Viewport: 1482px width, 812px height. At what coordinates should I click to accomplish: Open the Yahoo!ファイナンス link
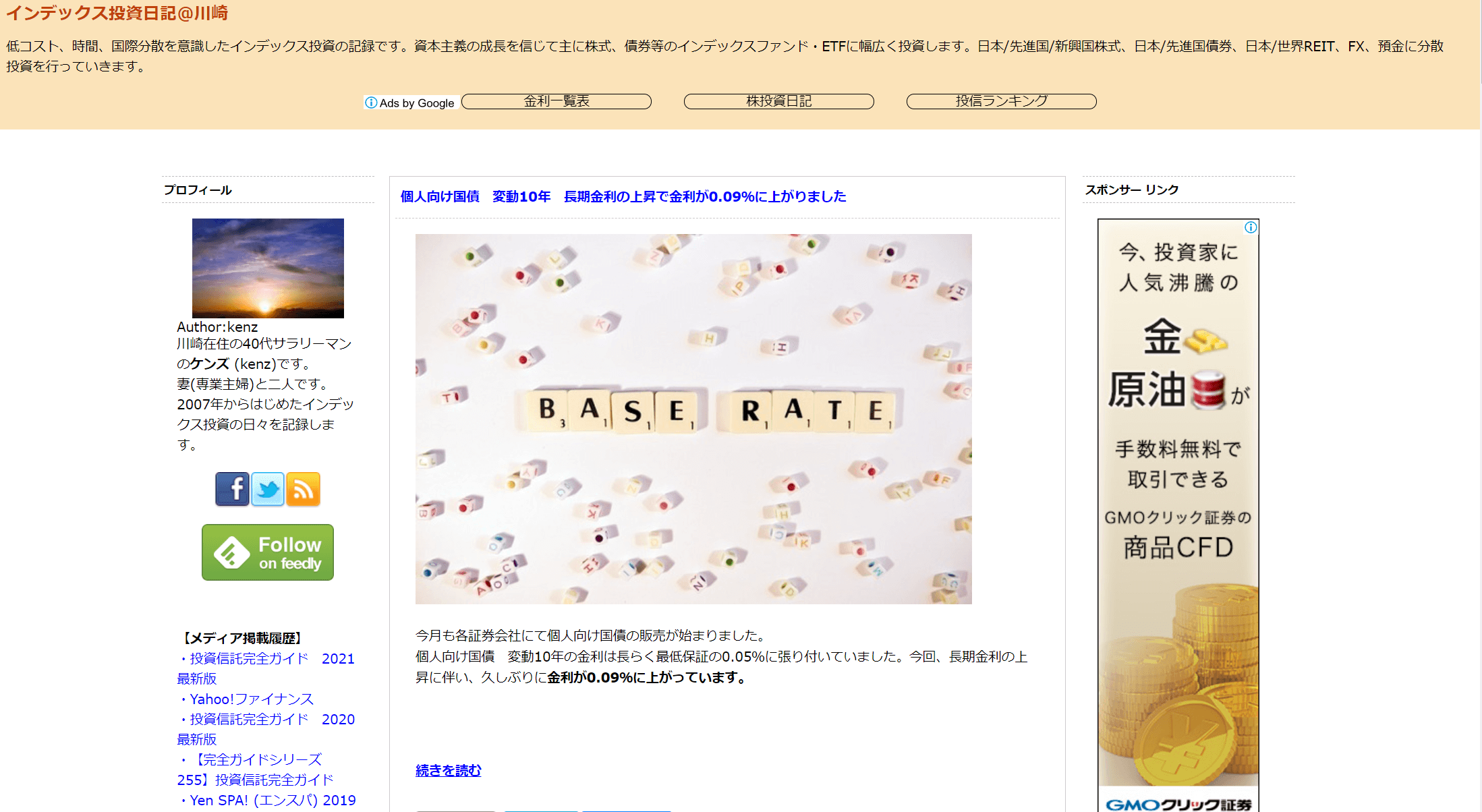click(251, 699)
